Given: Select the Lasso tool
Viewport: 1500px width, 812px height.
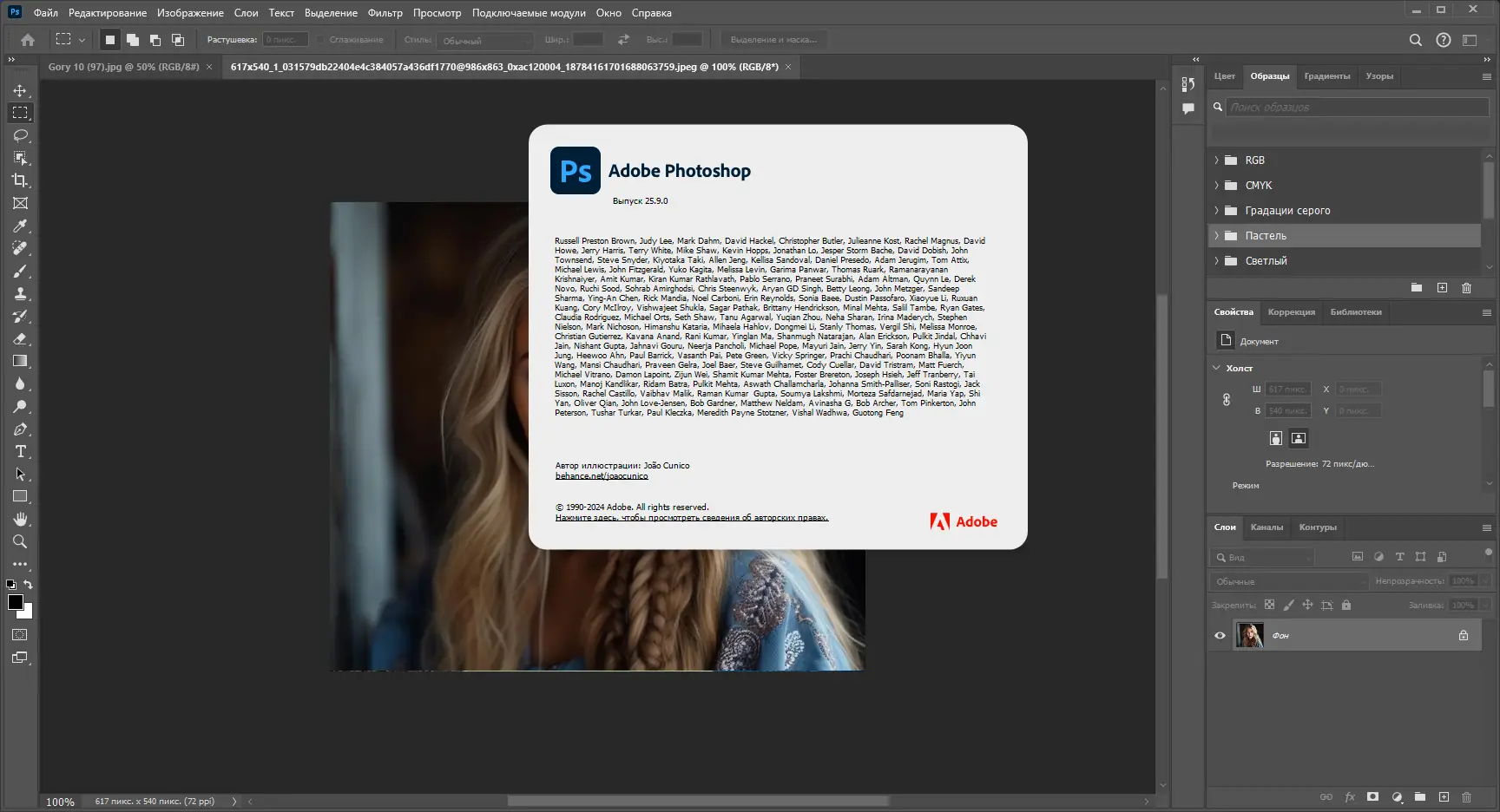Looking at the screenshot, I should [20, 135].
